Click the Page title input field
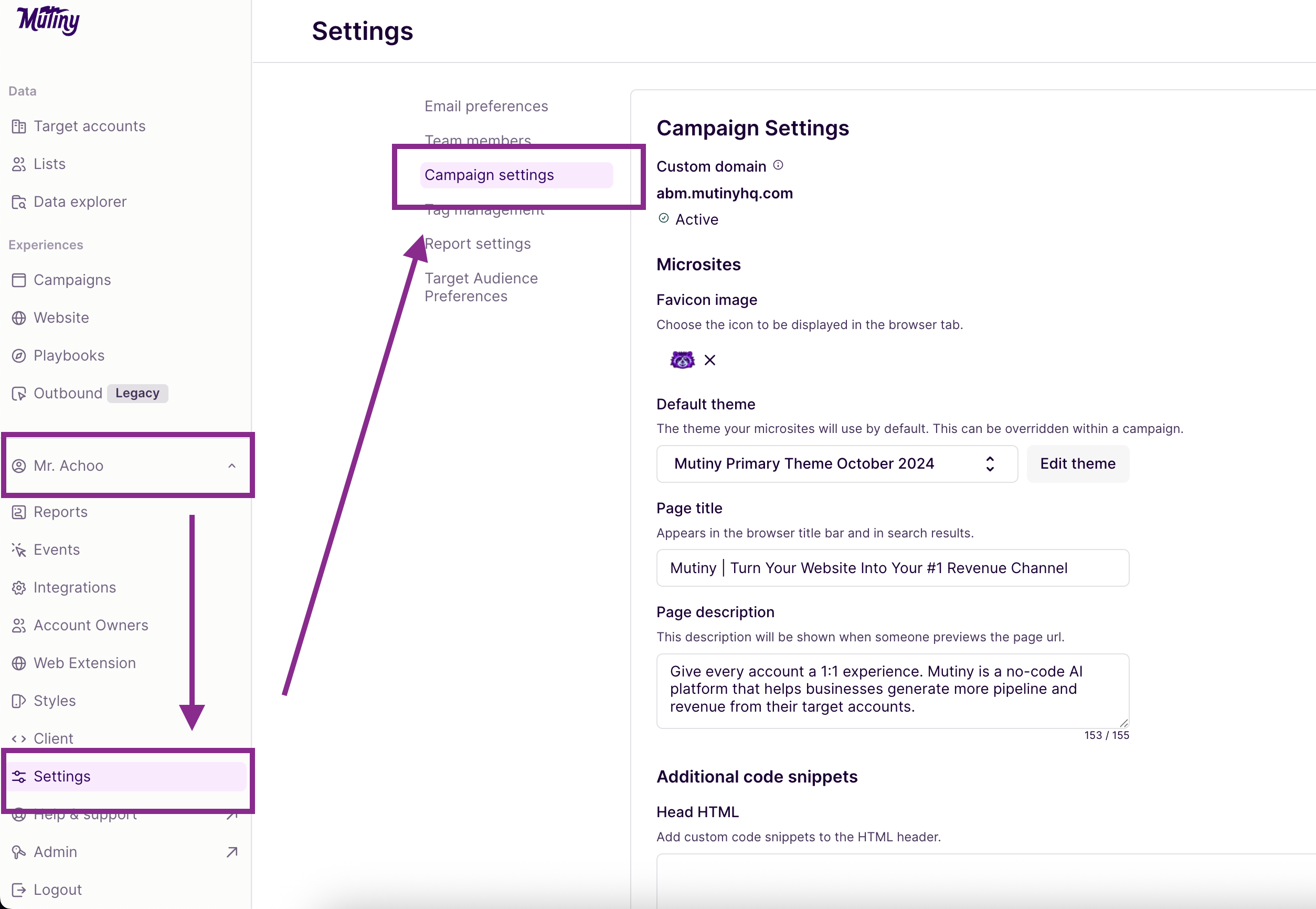The height and width of the screenshot is (909, 1316). pos(893,568)
